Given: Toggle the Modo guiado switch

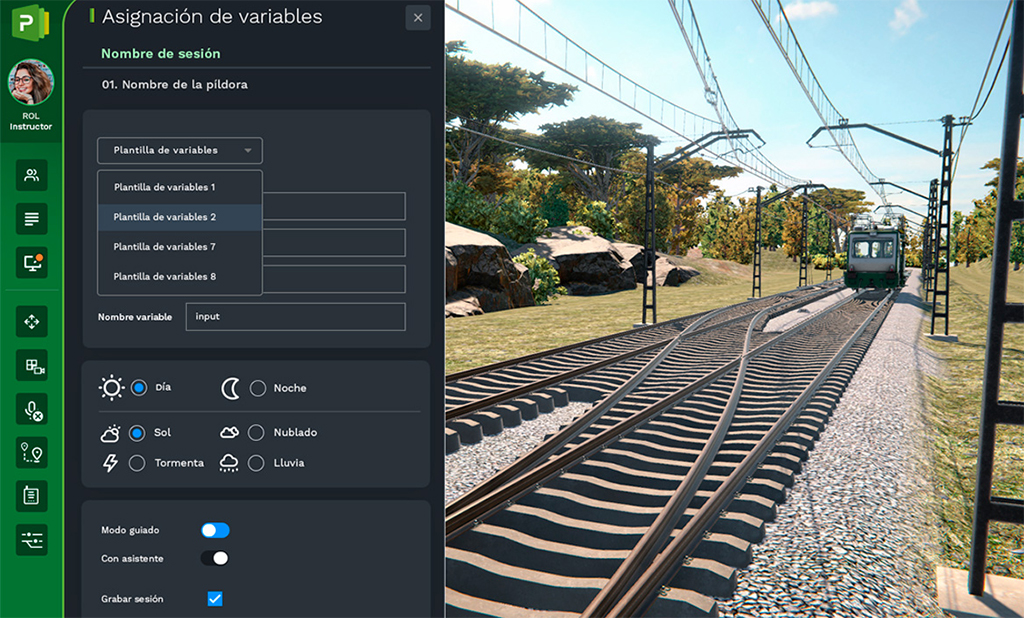Looking at the screenshot, I should pyautogui.click(x=215, y=530).
